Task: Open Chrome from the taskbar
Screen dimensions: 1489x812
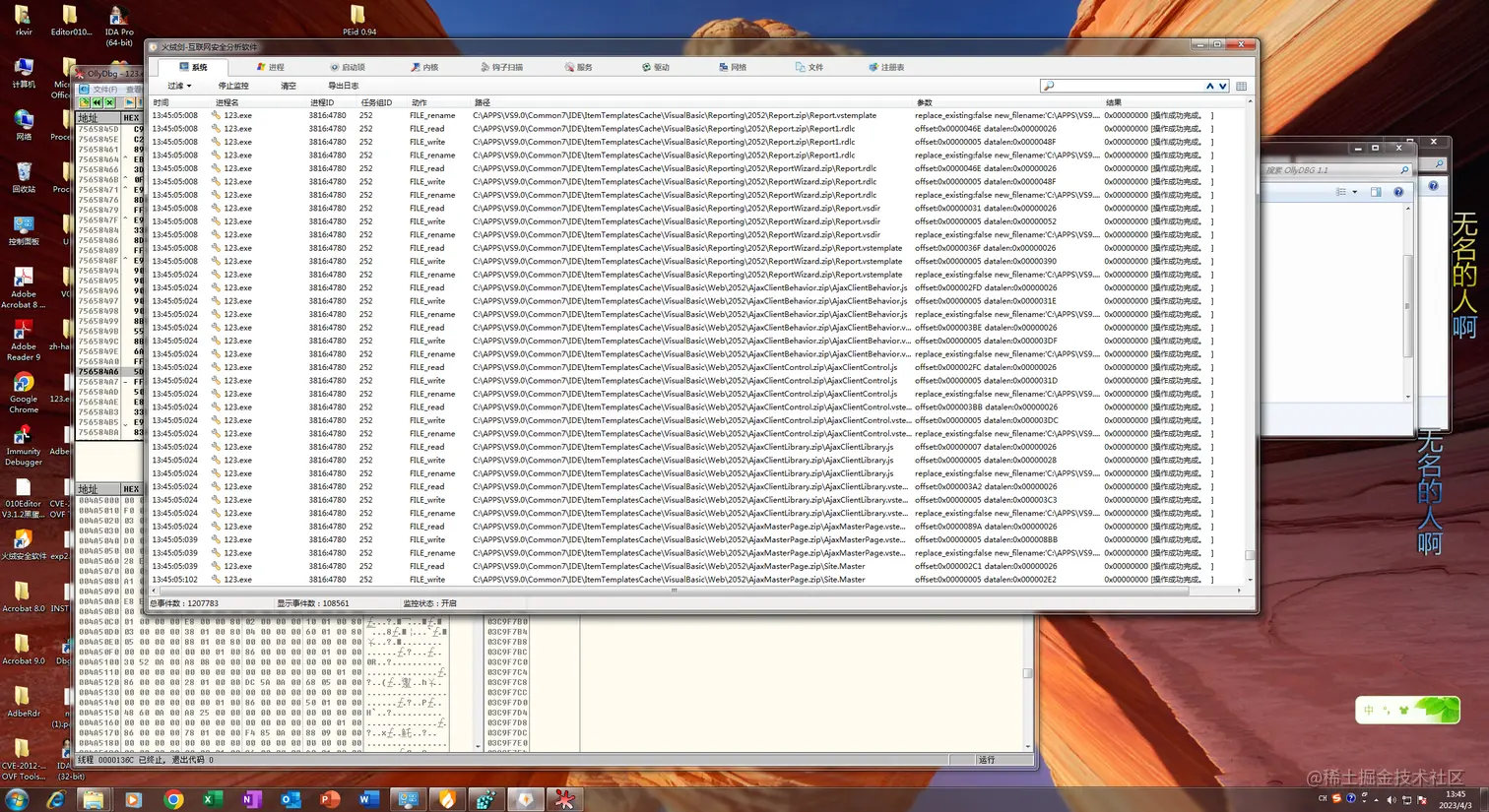Action: click(173, 799)
